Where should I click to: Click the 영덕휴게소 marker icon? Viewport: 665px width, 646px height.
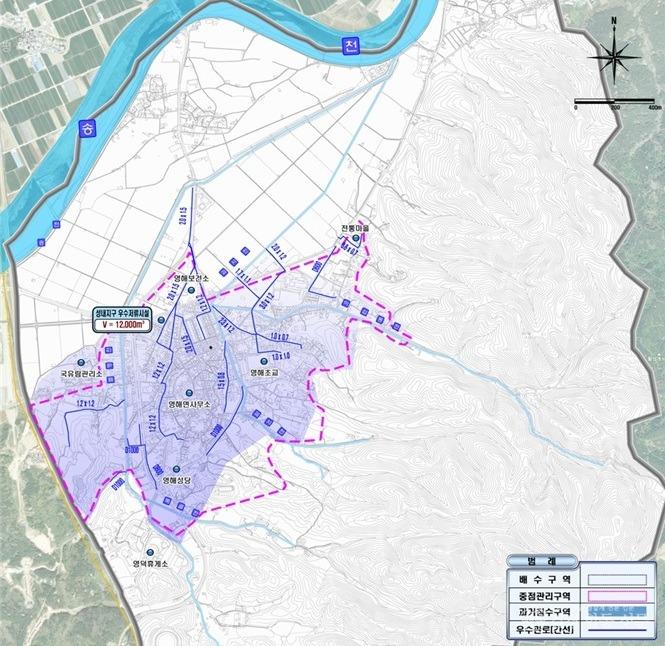(x=150, y=552)
